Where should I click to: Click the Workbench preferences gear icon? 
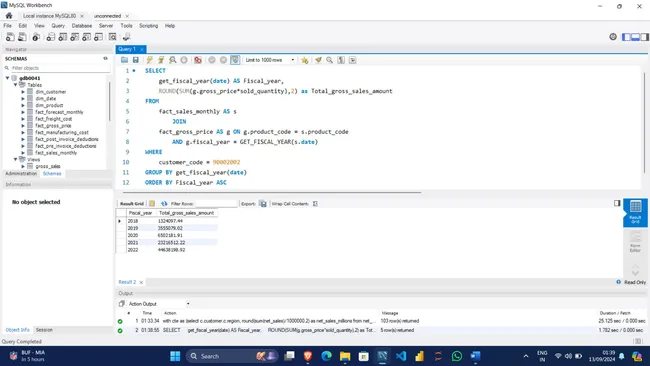613,37
